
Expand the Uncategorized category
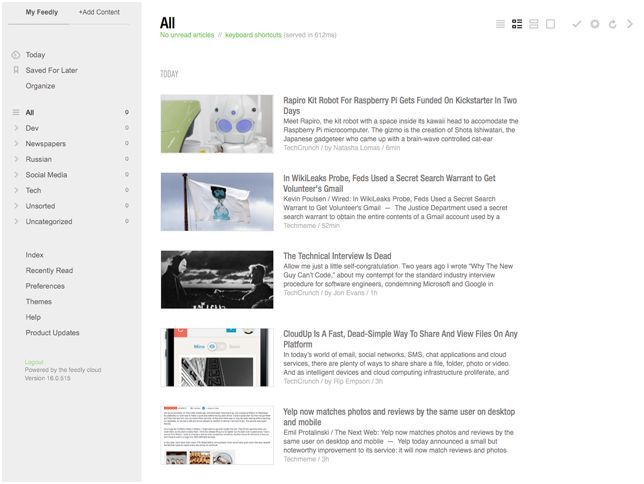[16, 221]
